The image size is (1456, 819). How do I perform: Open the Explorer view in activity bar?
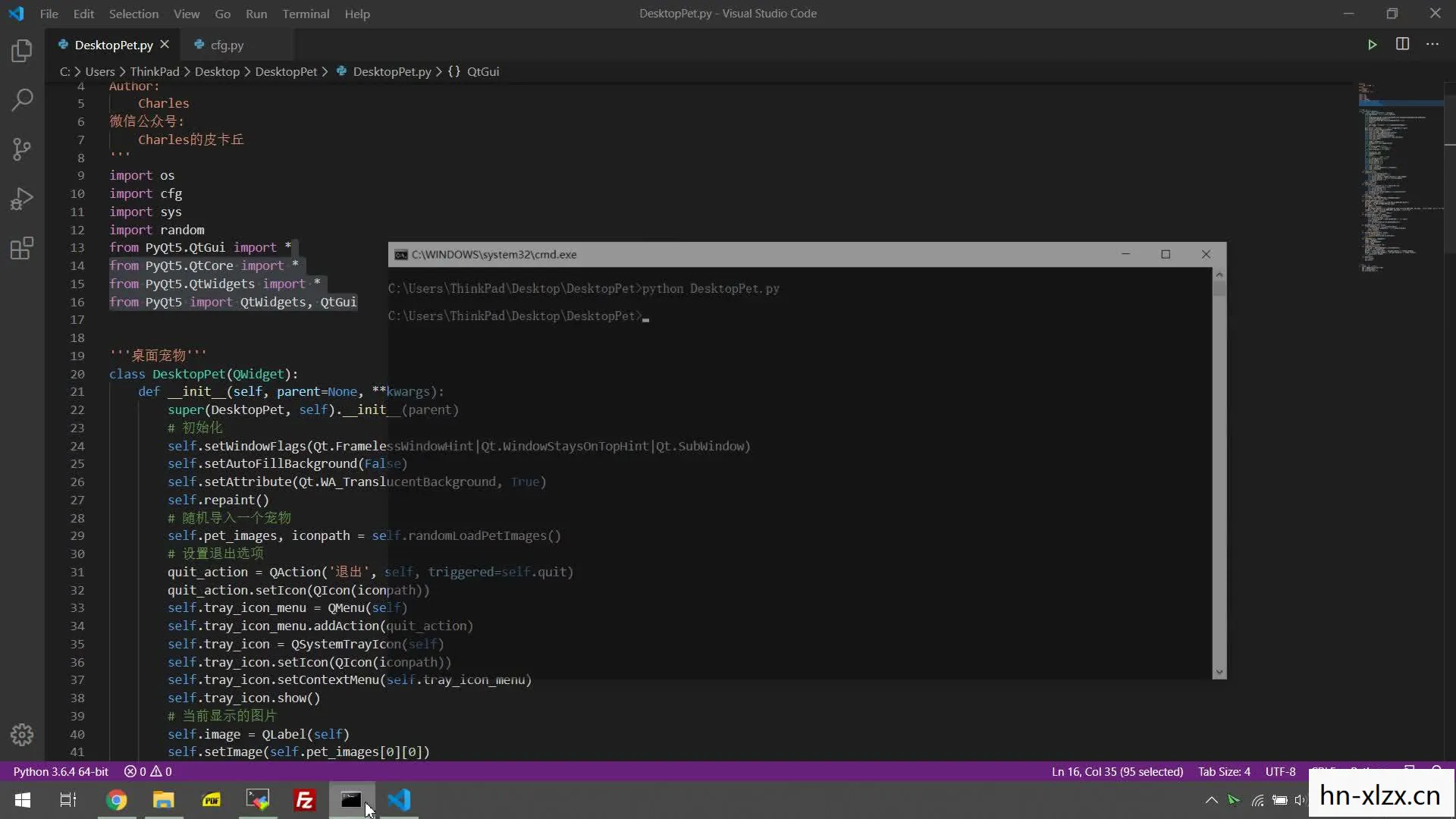point(22,51)
